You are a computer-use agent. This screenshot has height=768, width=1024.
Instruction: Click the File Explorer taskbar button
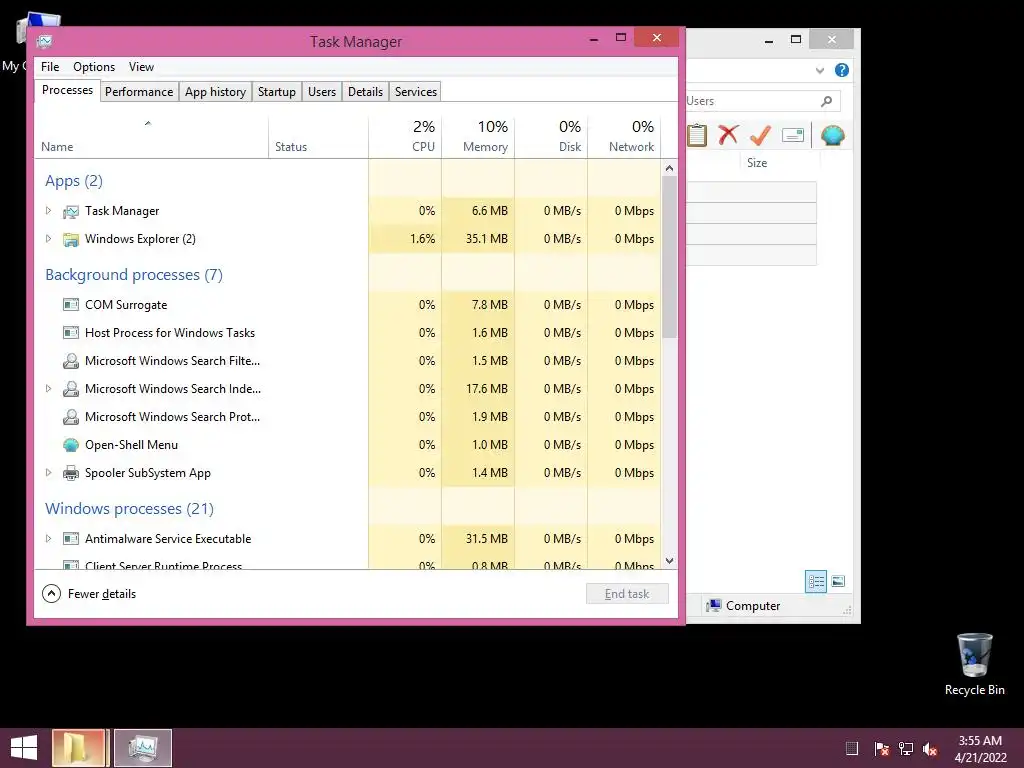click(x=79, y=748)
